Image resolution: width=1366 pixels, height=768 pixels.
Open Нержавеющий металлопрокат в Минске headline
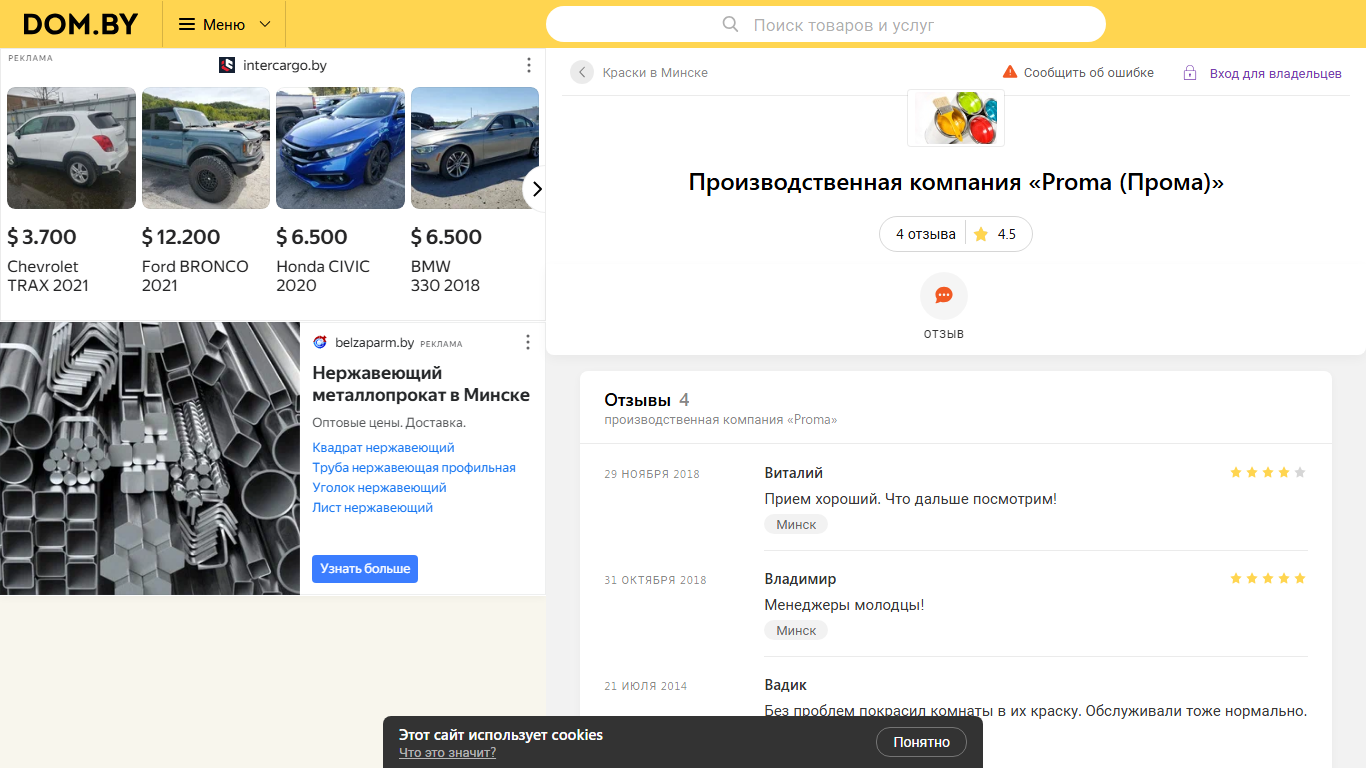(x=421, y=384)
